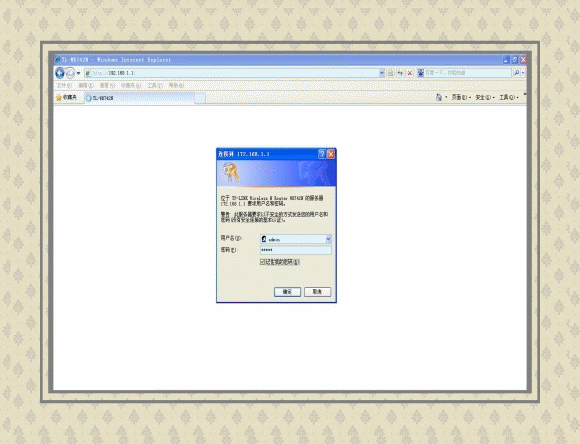
Task: Close the 连接到 login dialog
Action: pos(331,154)
